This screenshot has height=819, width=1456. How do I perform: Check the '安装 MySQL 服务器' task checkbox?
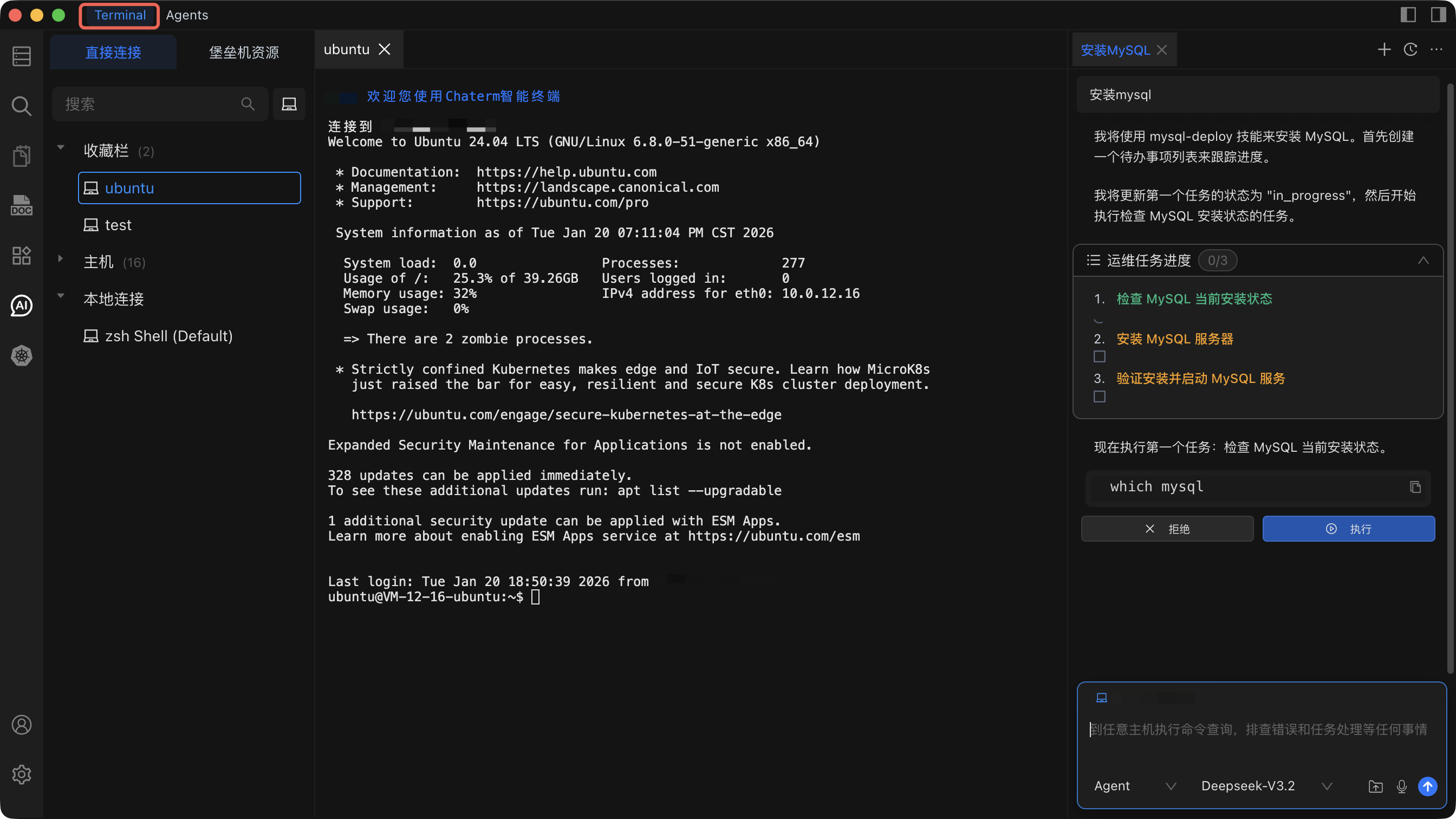tap(1100, 356)
